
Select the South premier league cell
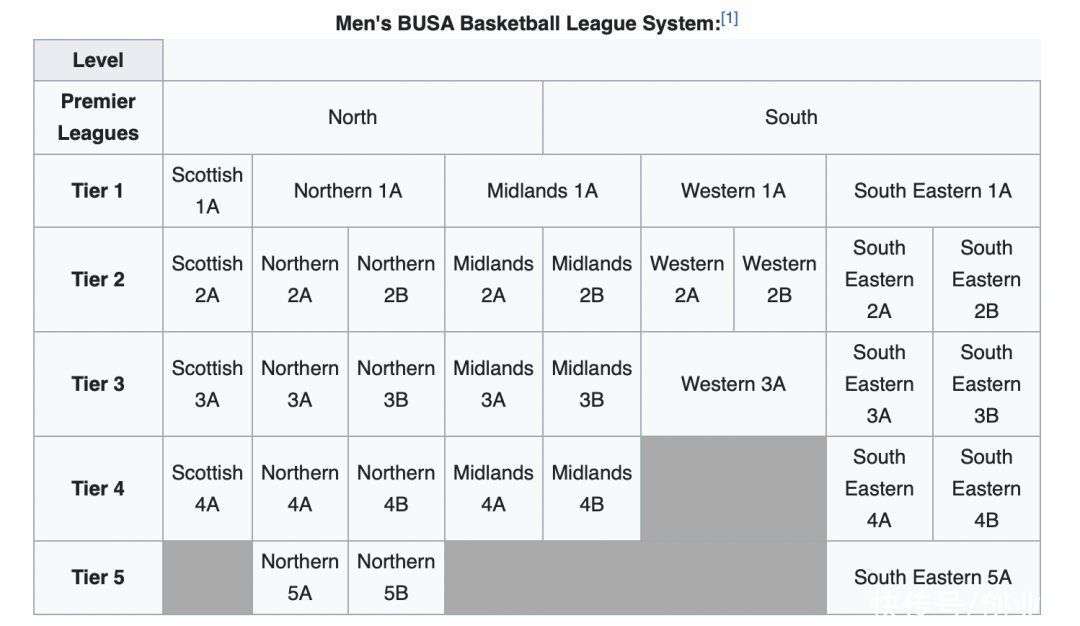click(790, 117)
